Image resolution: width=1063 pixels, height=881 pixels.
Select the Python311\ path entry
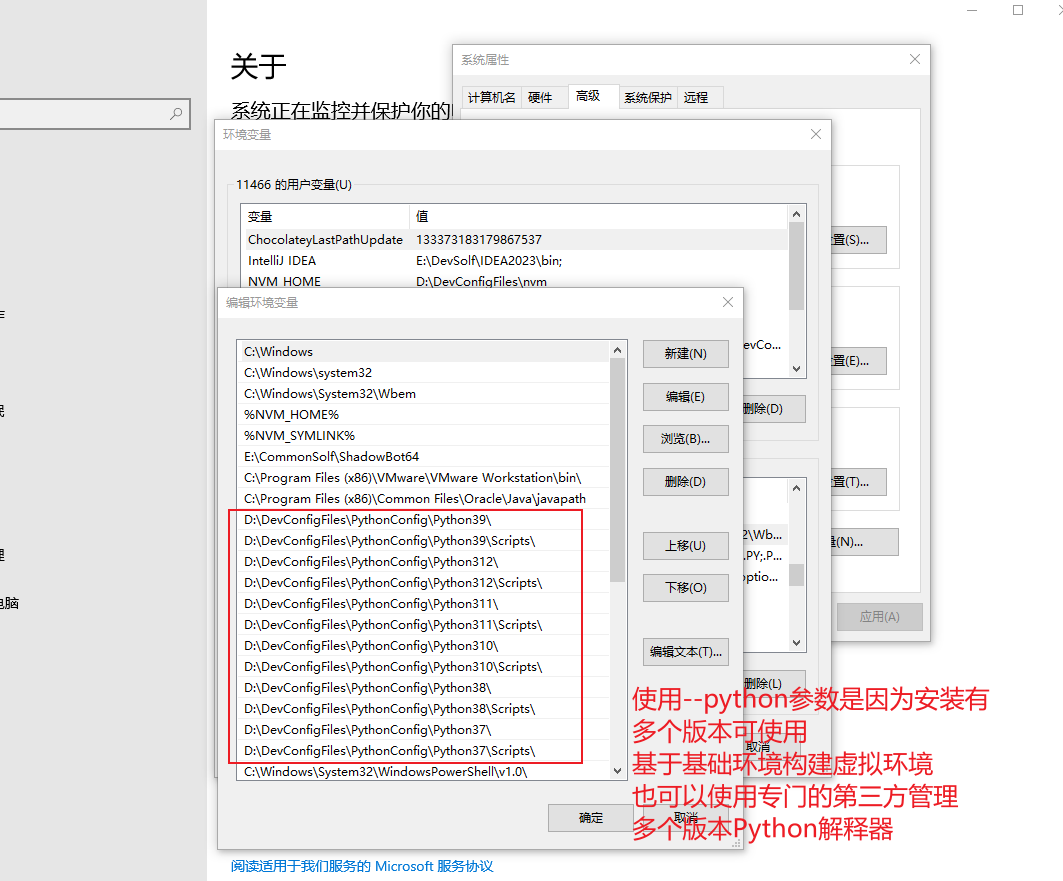424,604
